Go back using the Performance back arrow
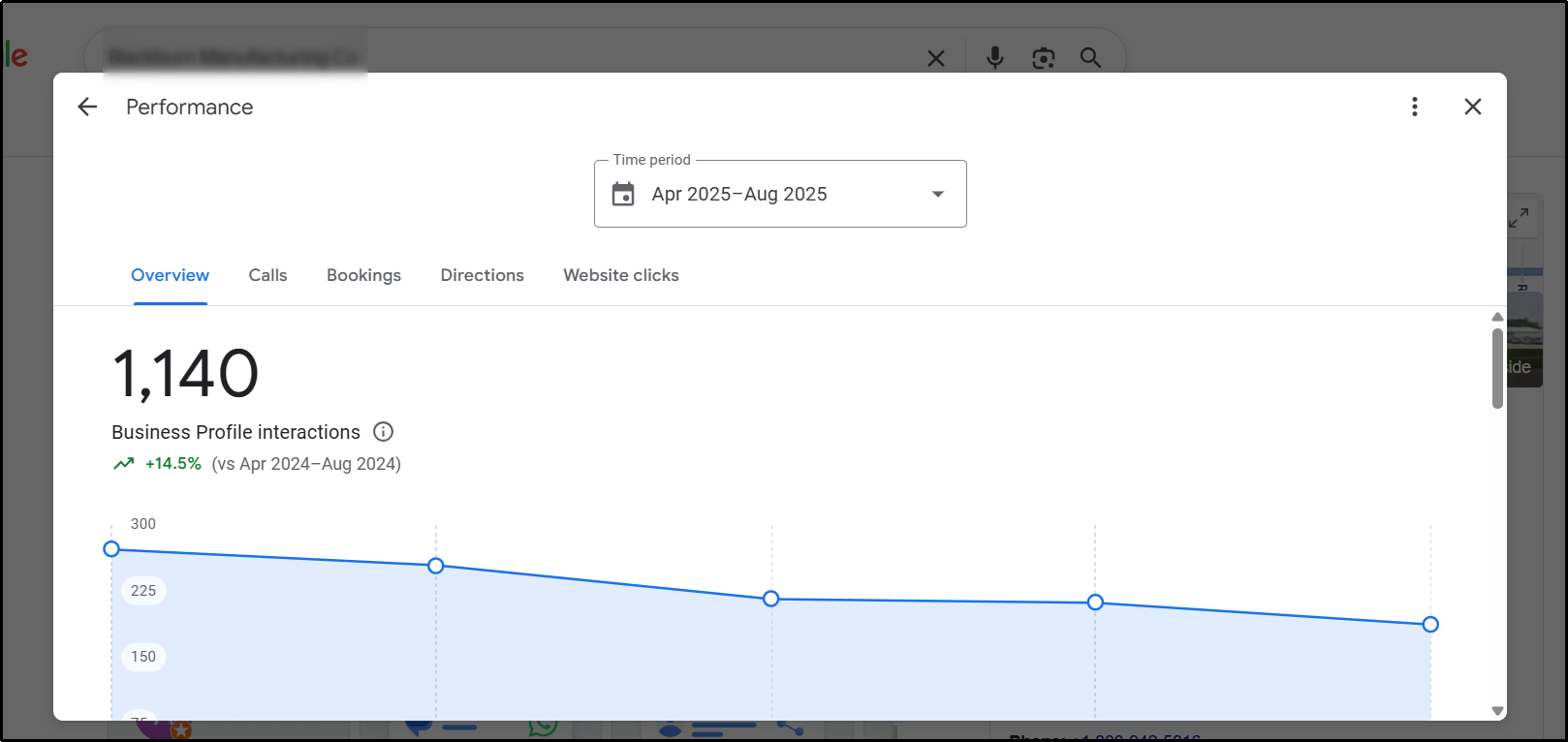The image size is (1568, 742). pyautogui.click(x=87, y=107)
